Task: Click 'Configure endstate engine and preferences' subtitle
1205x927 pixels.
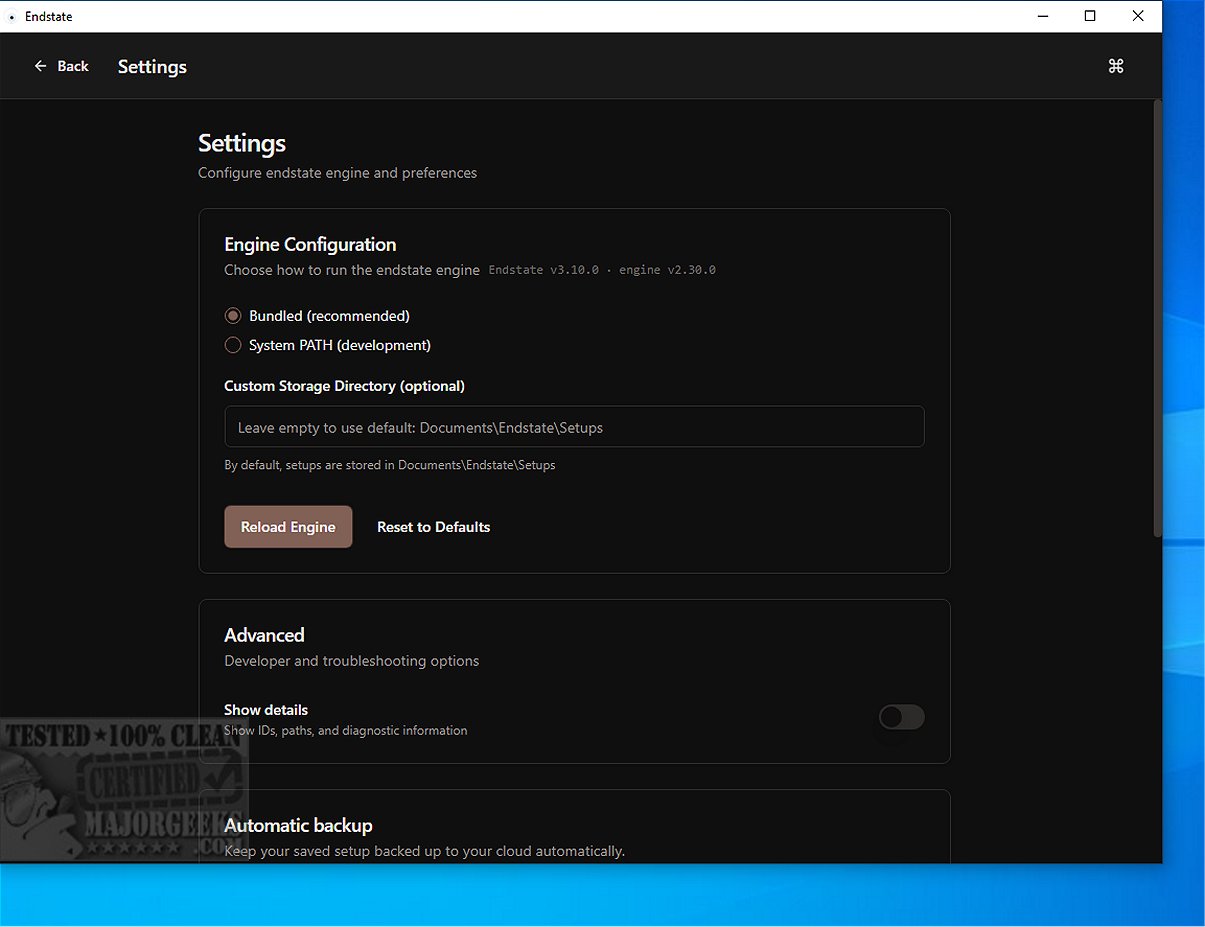Action: [337, 173]
